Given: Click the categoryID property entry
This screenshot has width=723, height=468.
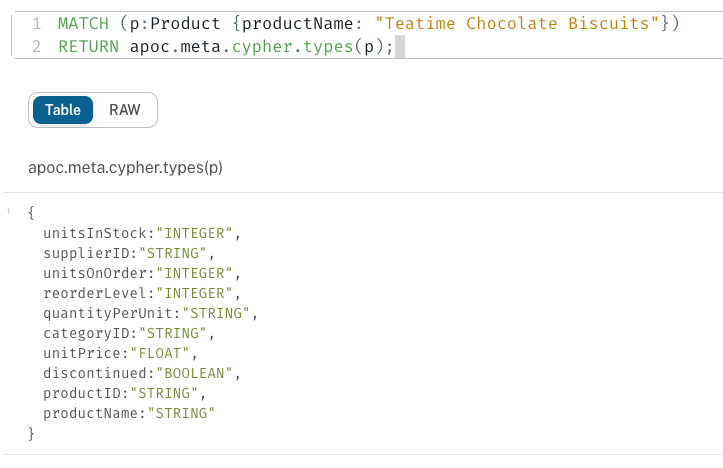Looking at the screenshot, I should tap(129, 333).
